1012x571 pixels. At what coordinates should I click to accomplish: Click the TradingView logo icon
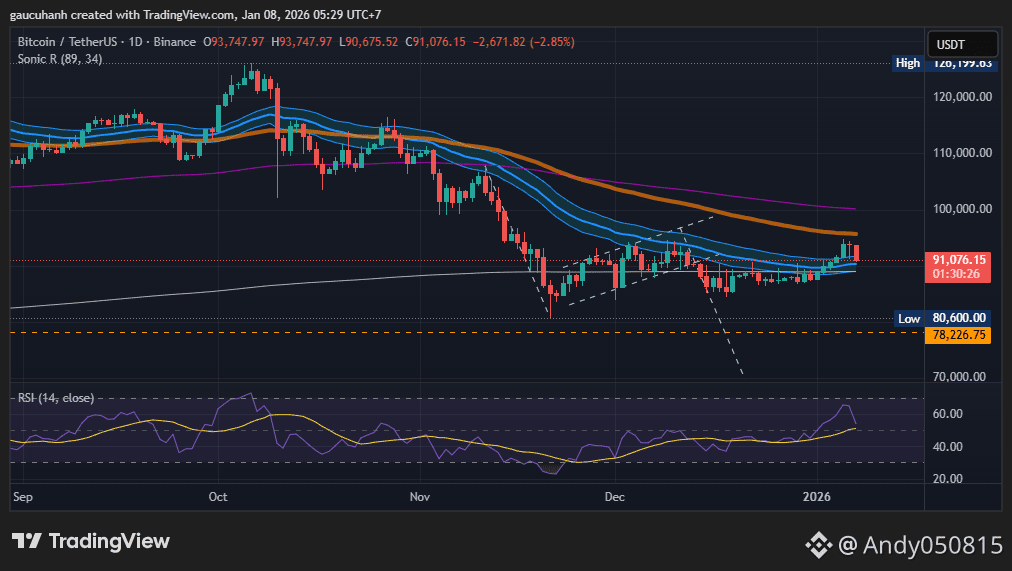(27, 541)
